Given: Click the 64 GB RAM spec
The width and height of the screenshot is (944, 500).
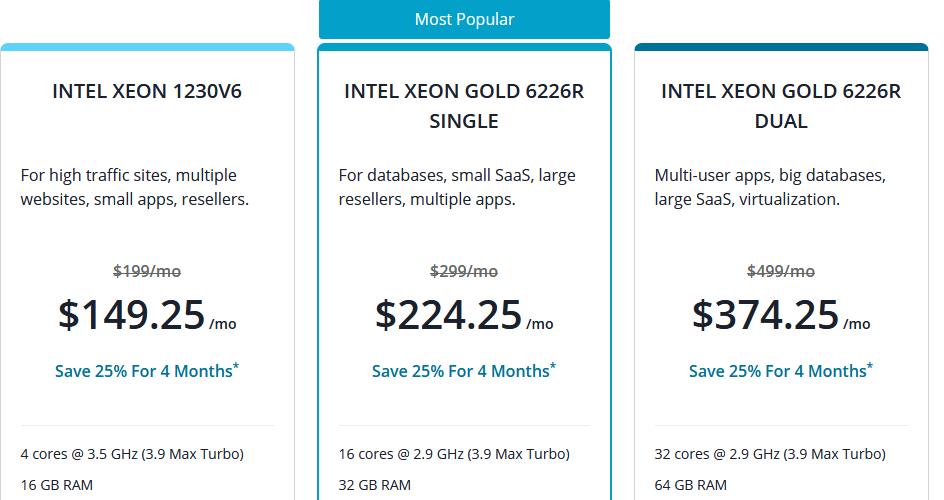Looking at the screenshot, I should (x=691, y=485).
